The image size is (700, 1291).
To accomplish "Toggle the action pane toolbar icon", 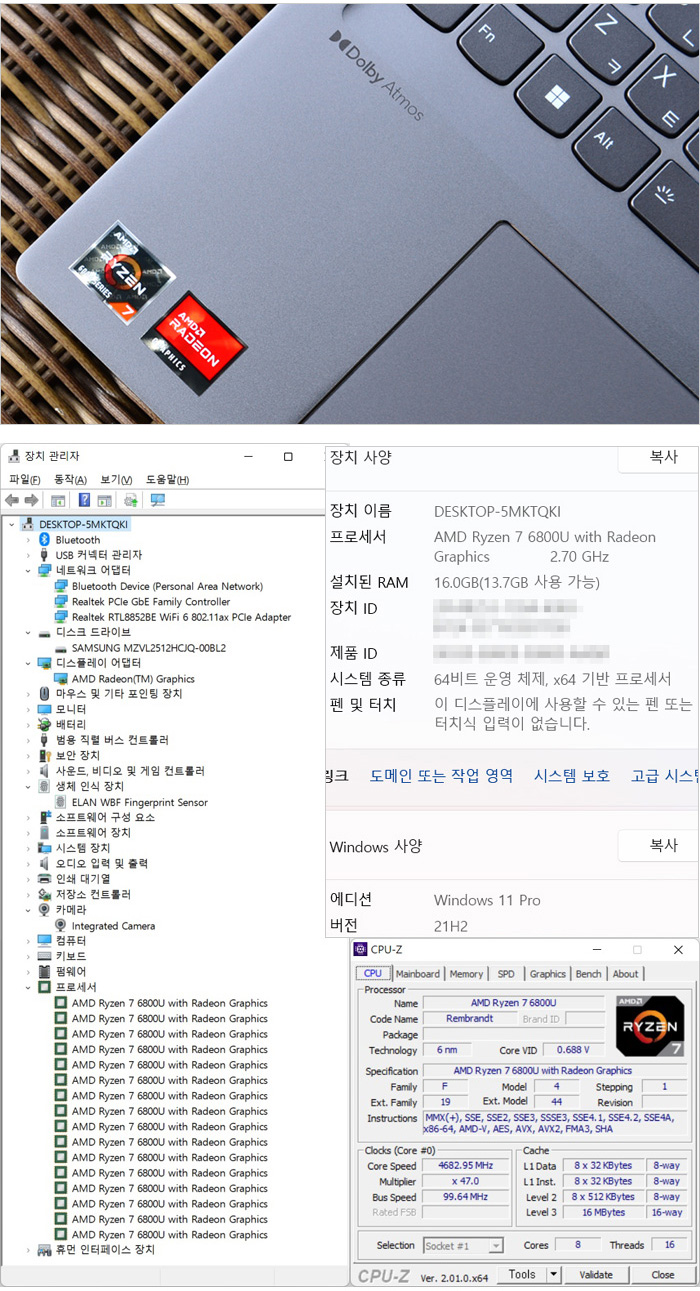I will click(x=103, y=500).
